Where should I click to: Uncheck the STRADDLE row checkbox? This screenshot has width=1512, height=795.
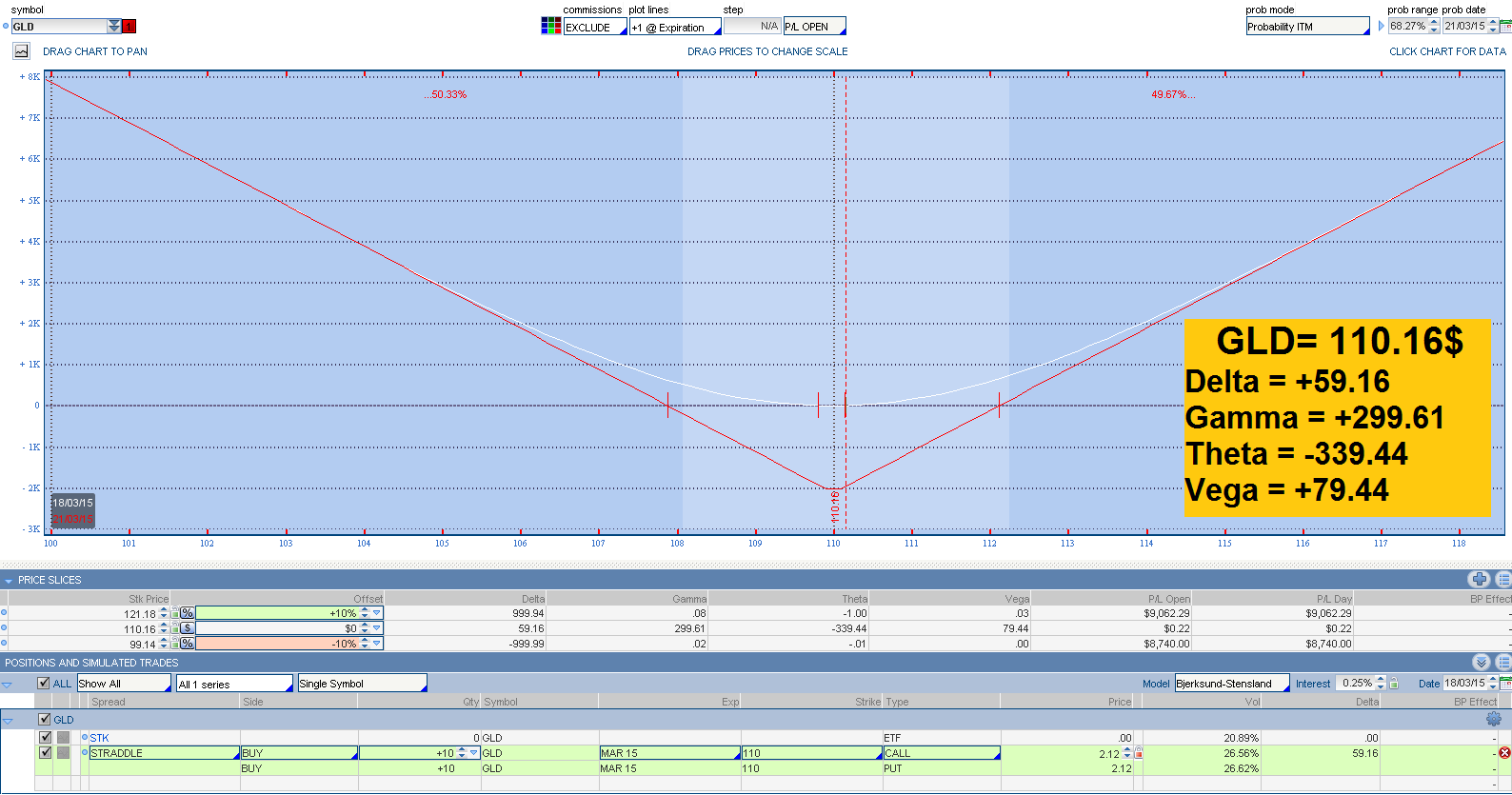45,752
